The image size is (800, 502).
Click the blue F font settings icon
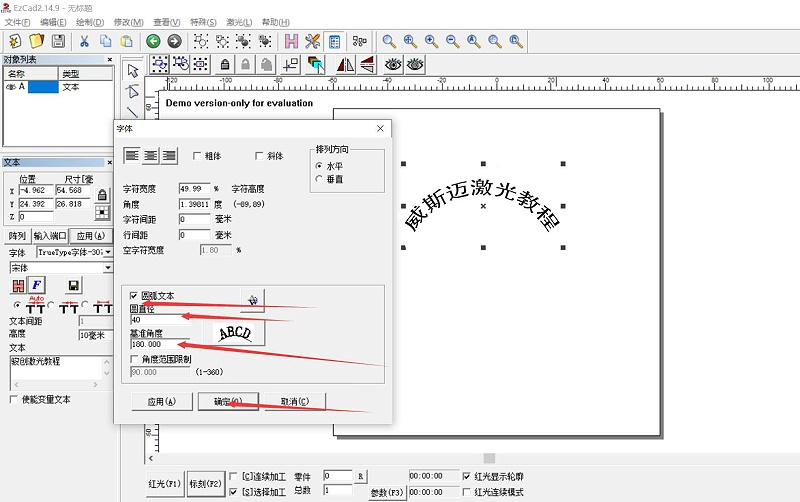(36, 285)
